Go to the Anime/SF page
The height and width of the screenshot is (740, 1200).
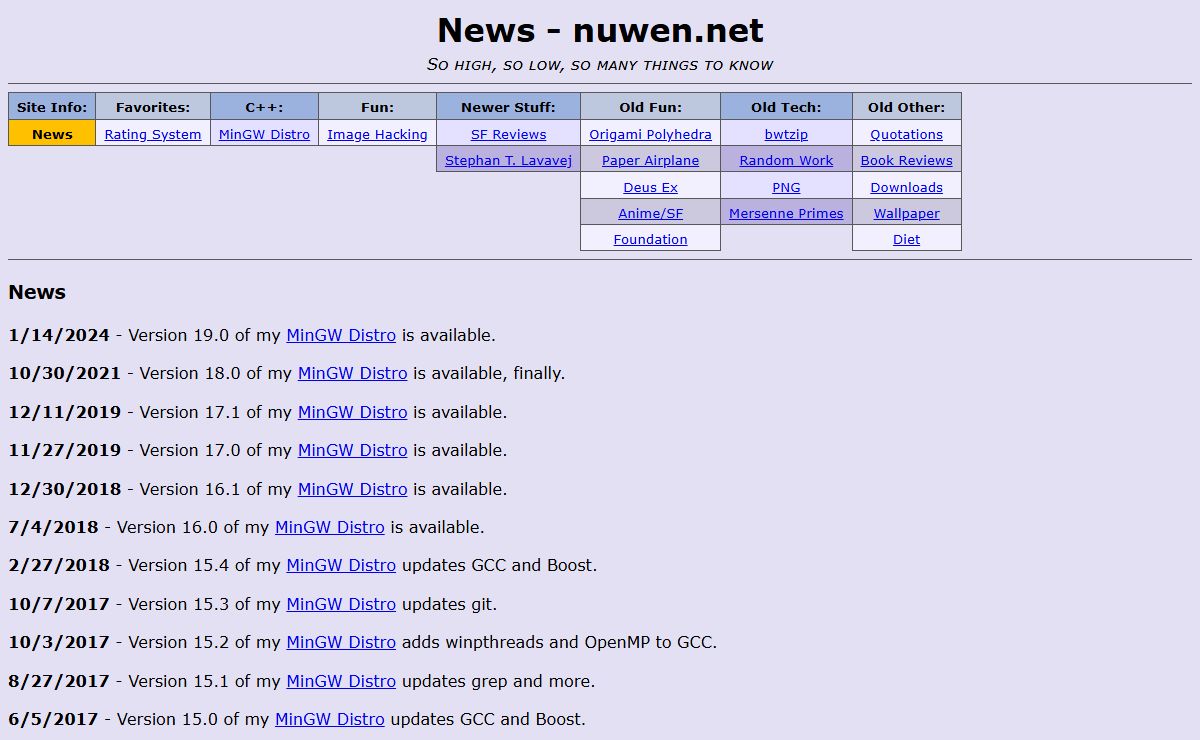[x=650, y=213]
